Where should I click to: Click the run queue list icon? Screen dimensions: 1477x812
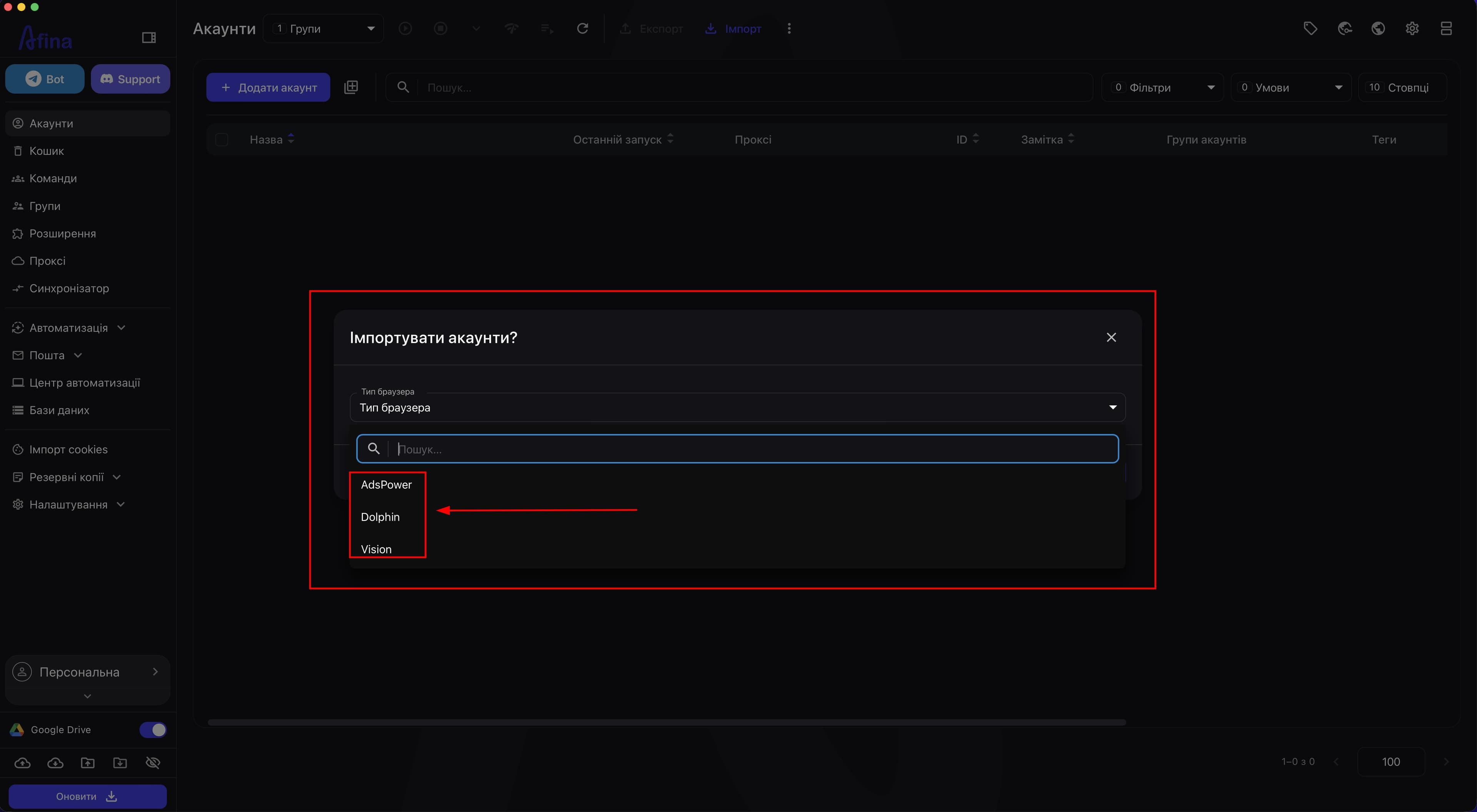coord(547,29)
